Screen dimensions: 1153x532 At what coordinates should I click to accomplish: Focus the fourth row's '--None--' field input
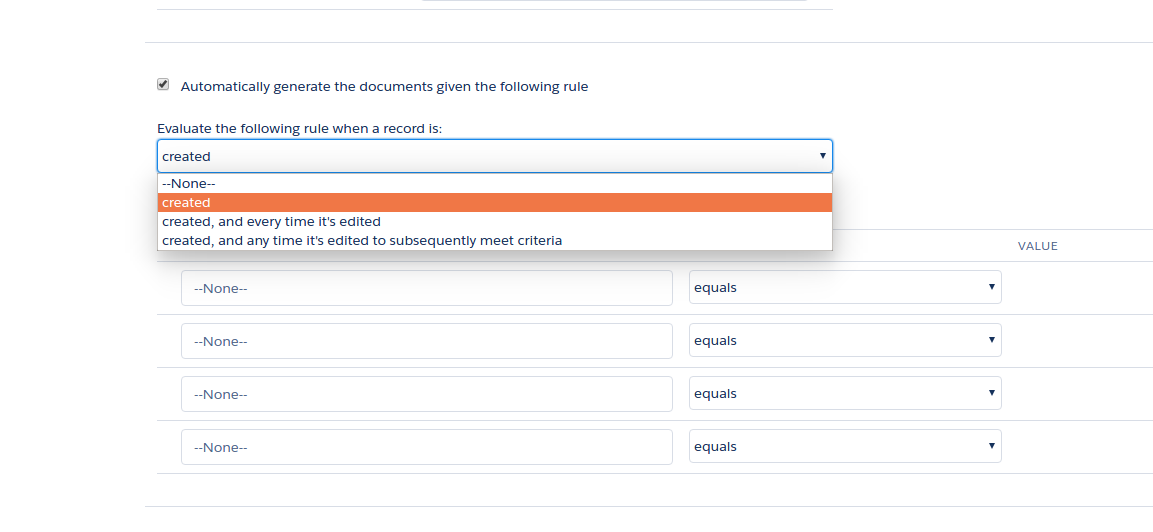click(426, 447)
